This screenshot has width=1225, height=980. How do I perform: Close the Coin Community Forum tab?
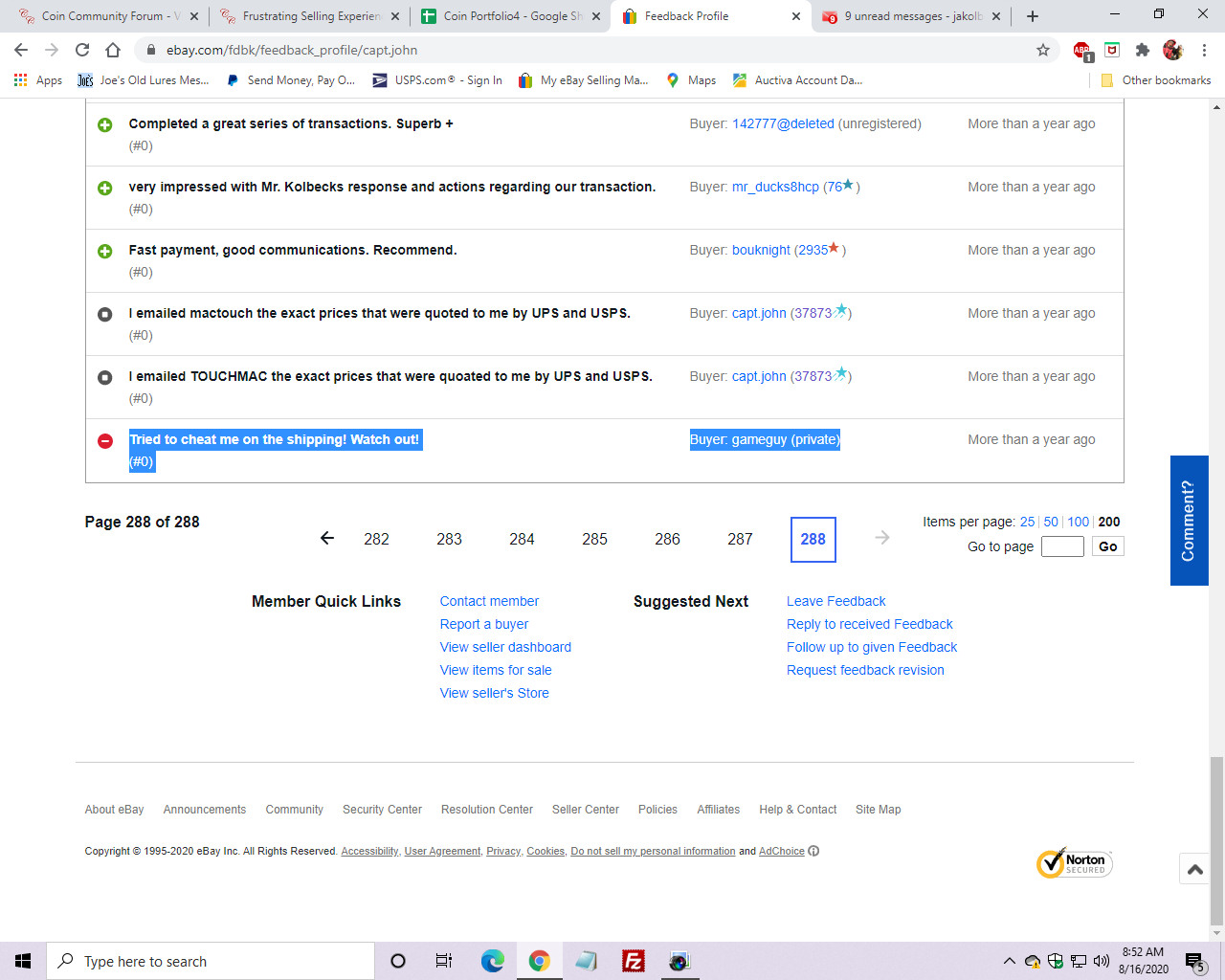[x=194, y=16]
